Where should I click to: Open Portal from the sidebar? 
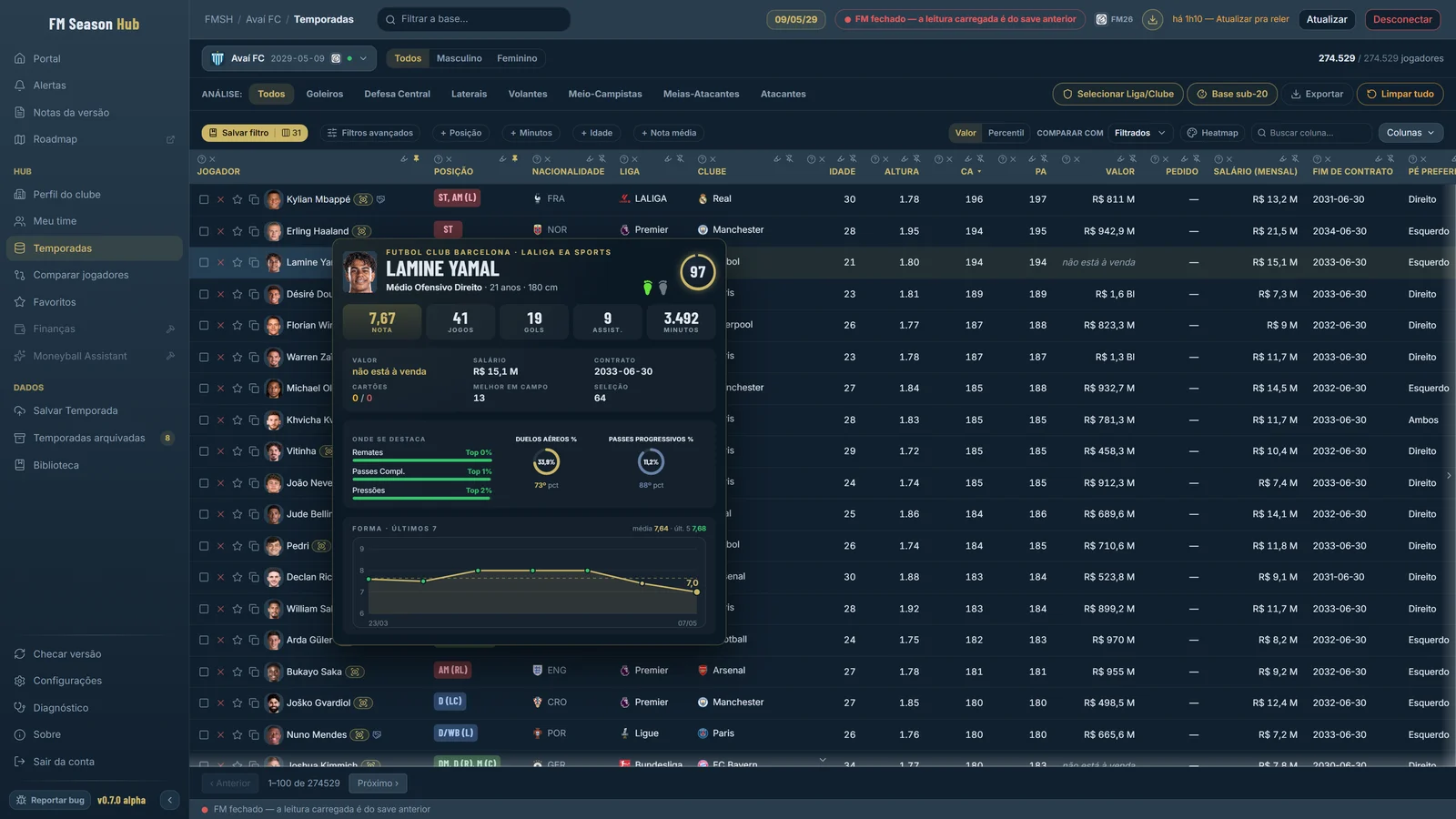pyautogui.click(x=95, y=58)
